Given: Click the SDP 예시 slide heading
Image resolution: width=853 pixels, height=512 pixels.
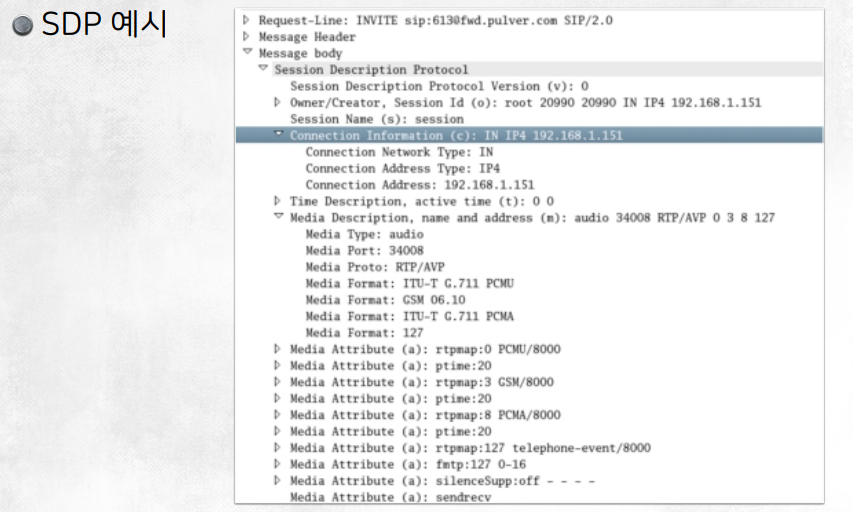Looking at the screenshot, I should tap(103, 24).
